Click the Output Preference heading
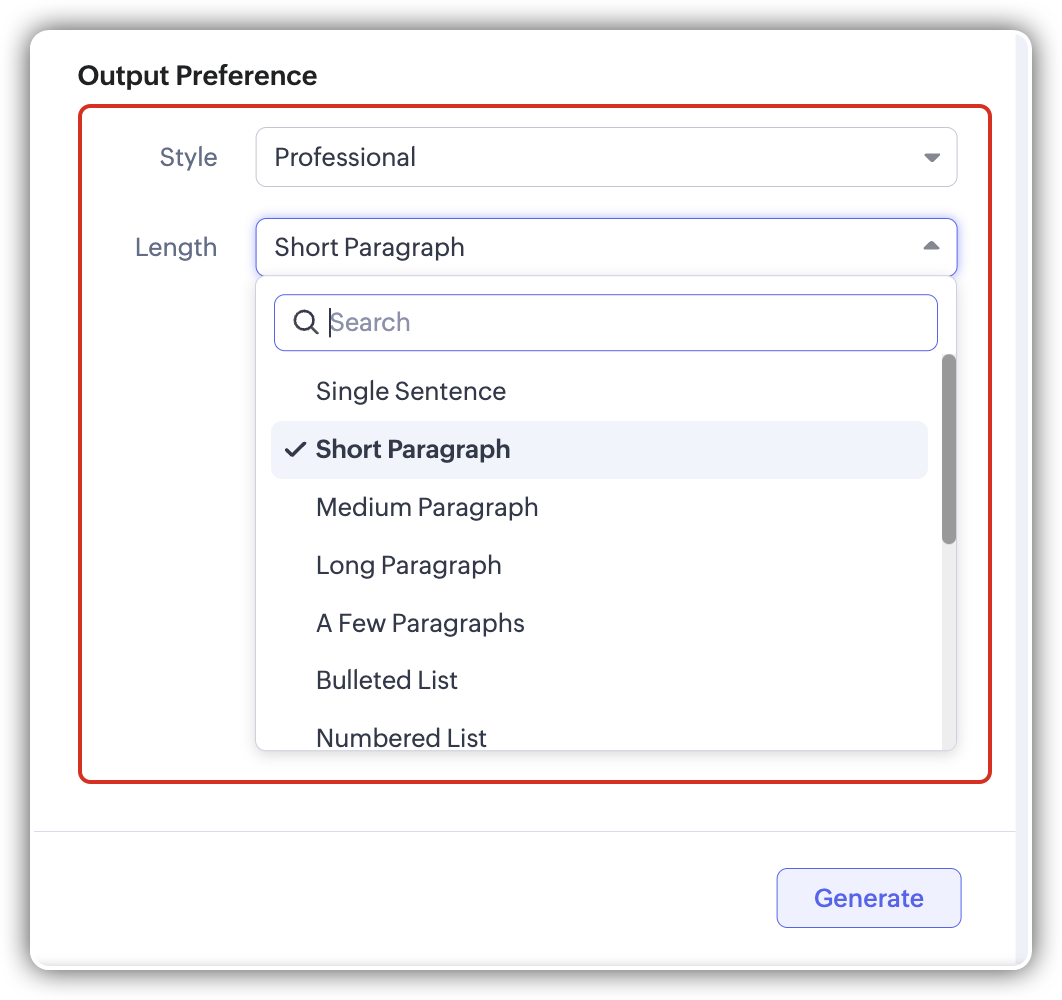 [x=197, y=75]
